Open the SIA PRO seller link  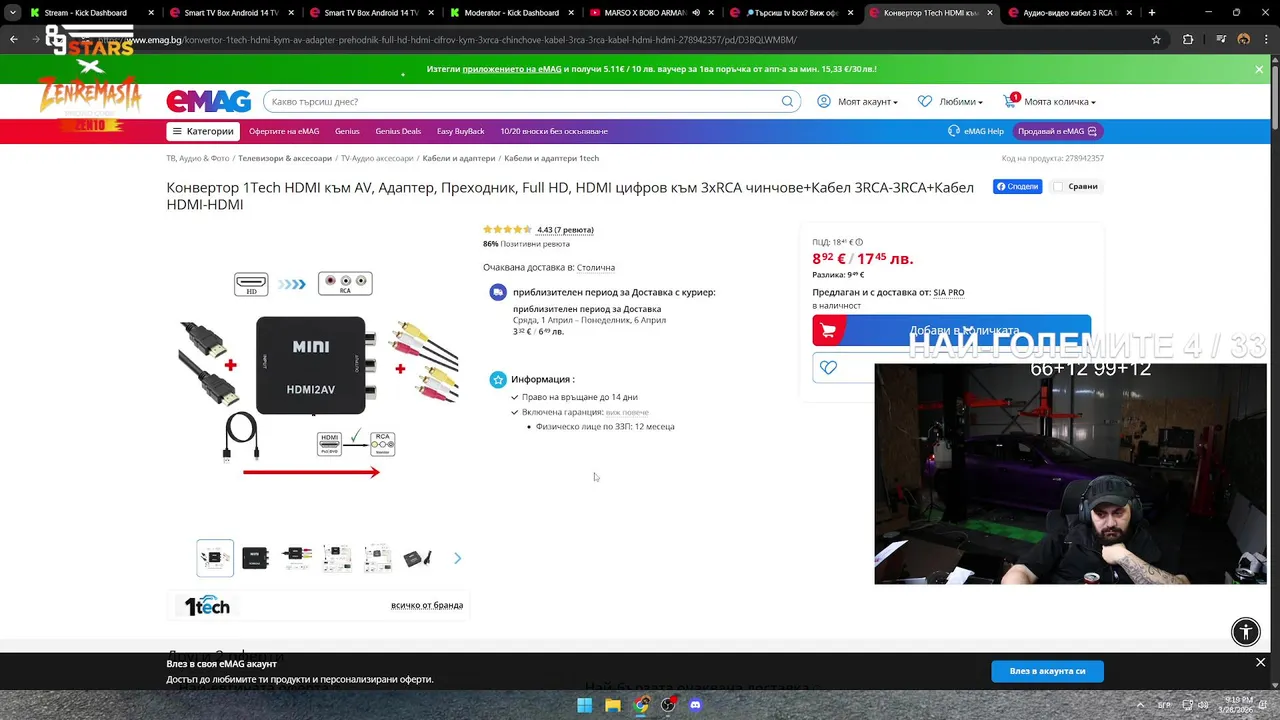(x=949, y=293)
